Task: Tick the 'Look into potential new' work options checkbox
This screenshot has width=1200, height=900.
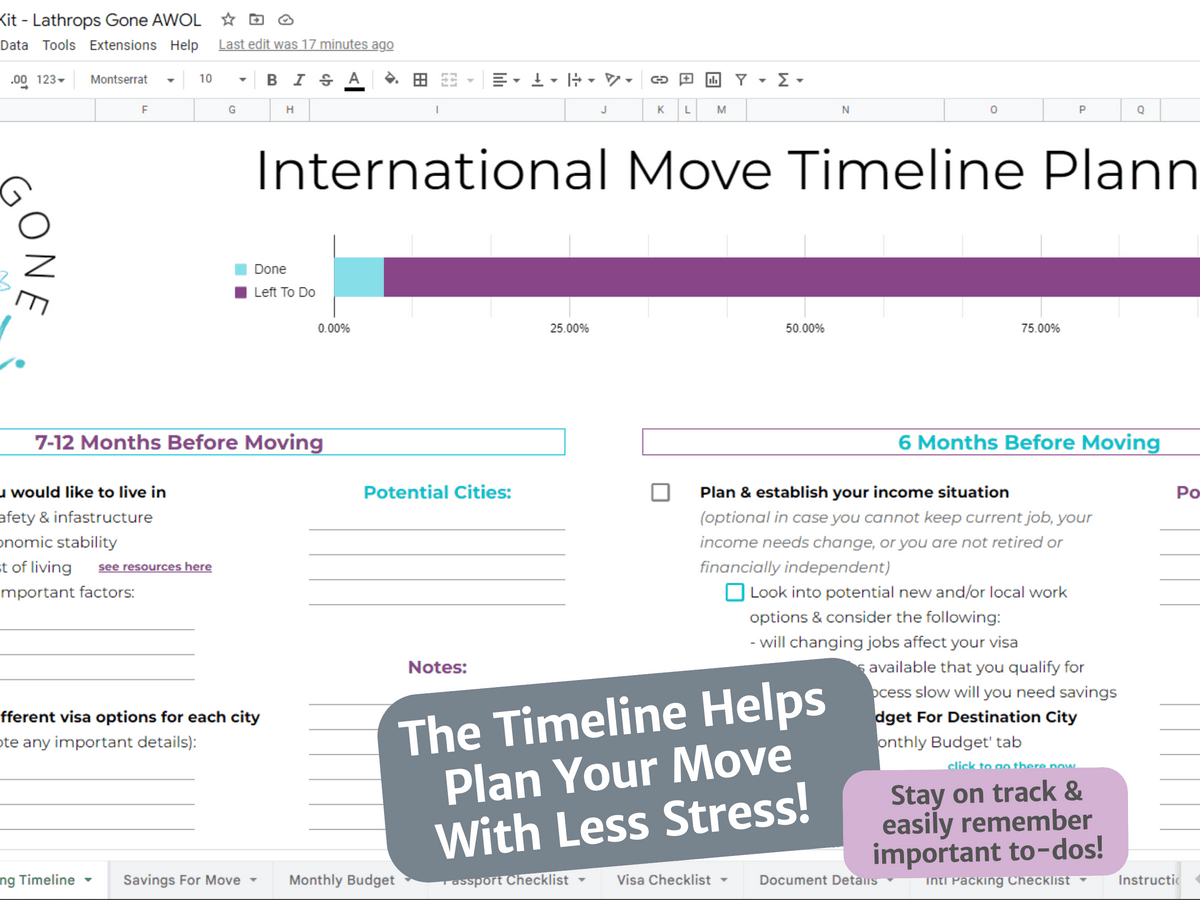Action: 734,592
